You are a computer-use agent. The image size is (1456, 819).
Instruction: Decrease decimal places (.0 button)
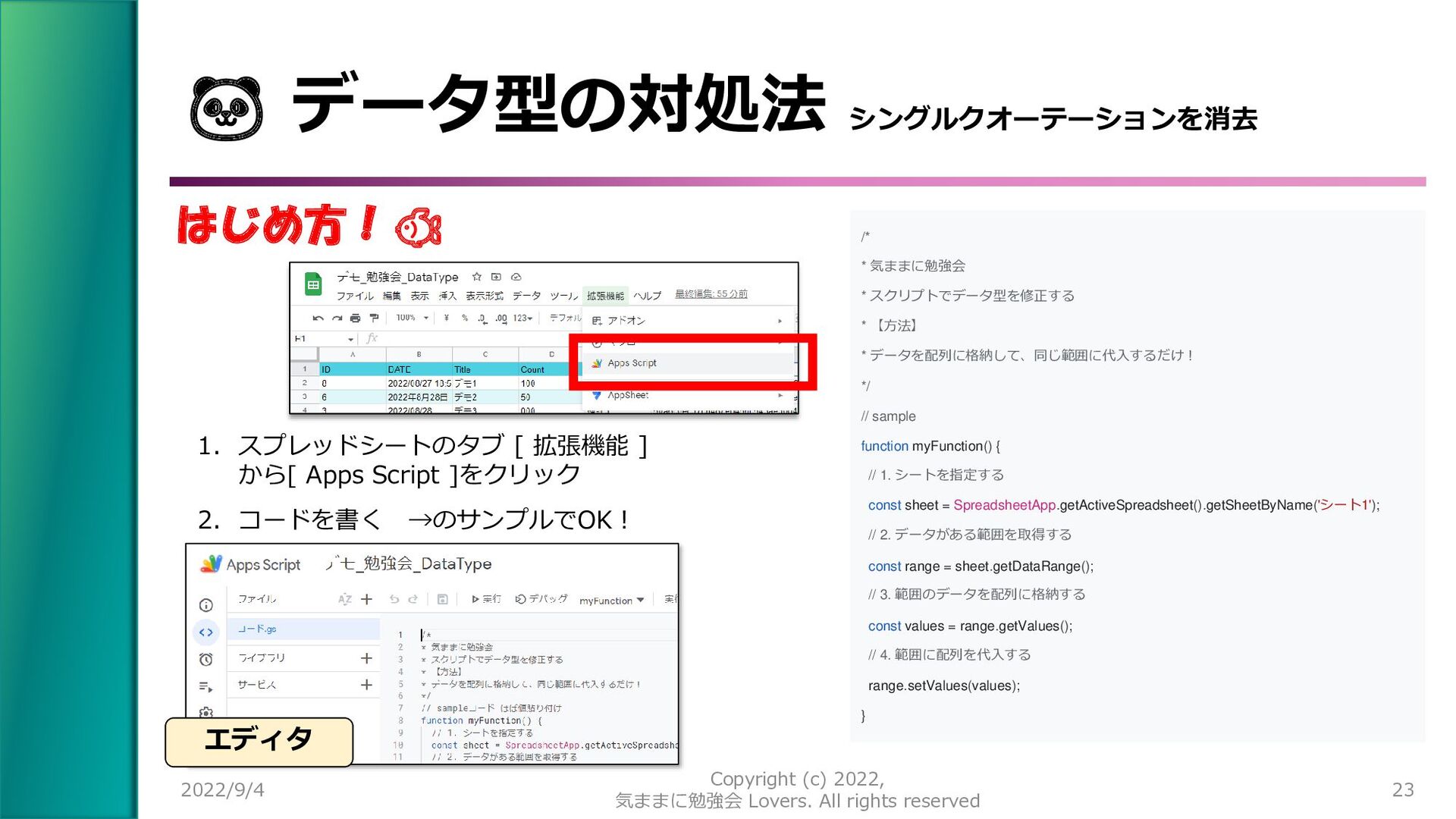[x=482, y=318]
